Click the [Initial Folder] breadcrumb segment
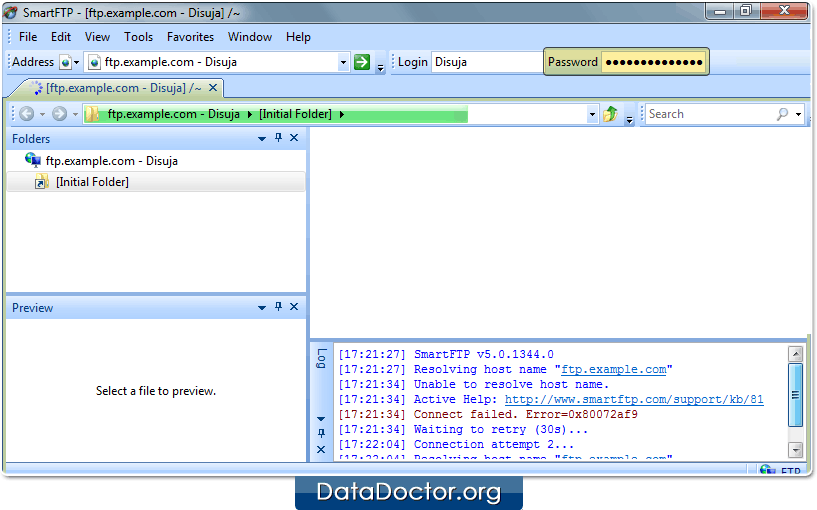This screenshot has width=817, height=510. coord(295,114)
